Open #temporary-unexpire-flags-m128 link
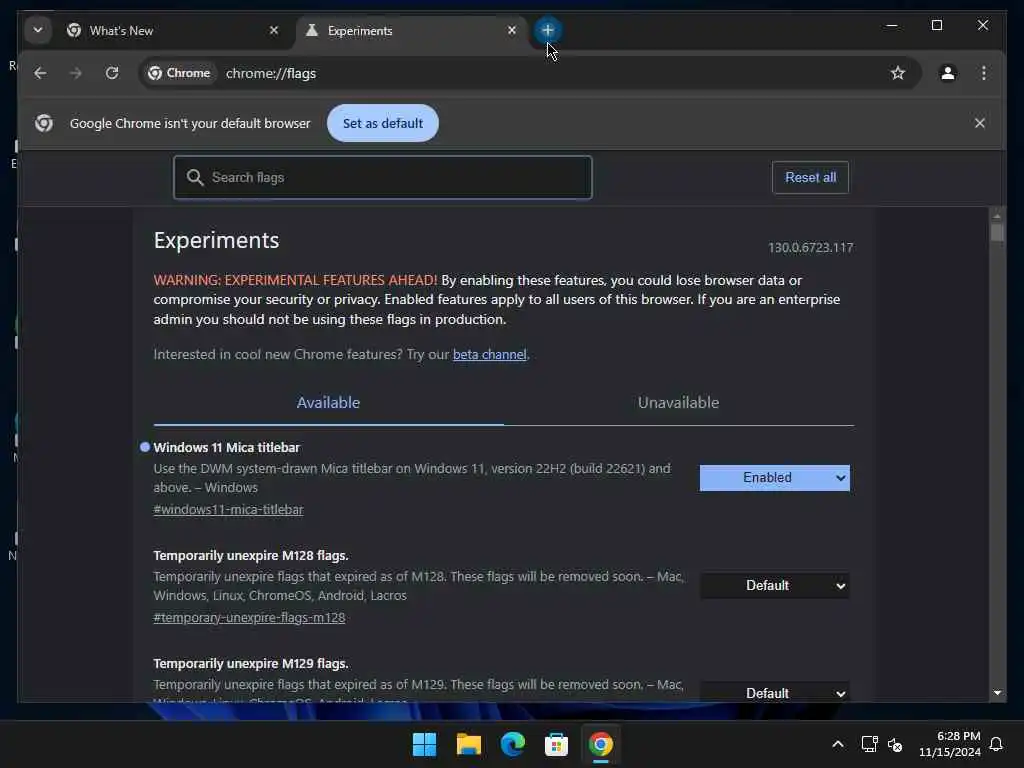 point(249,618)
